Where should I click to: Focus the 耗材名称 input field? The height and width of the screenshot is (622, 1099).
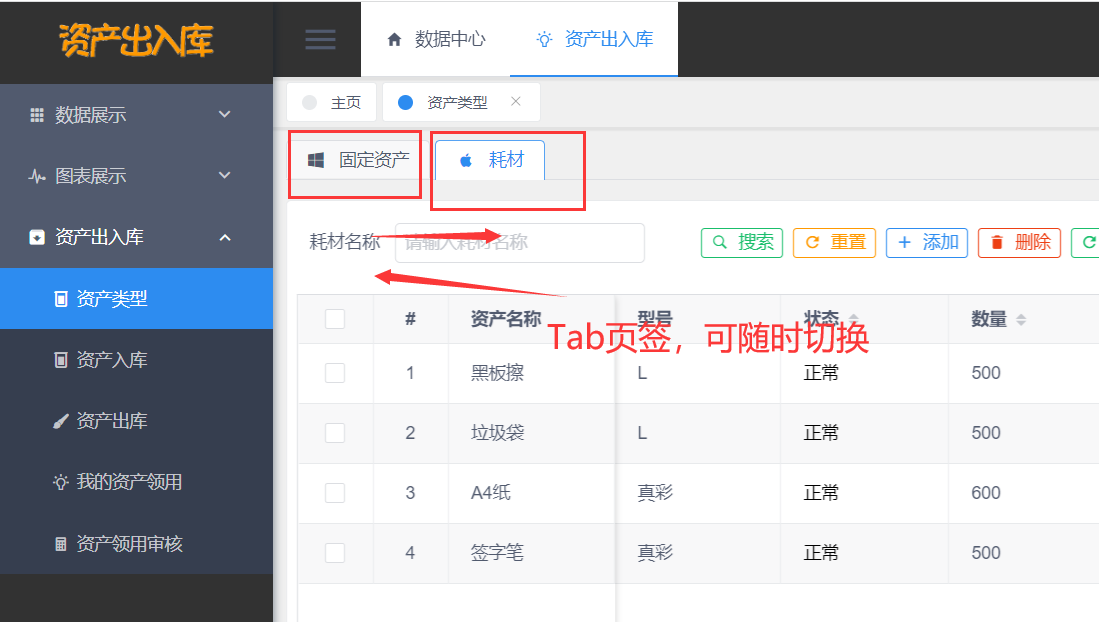click(x=519, y=243)
